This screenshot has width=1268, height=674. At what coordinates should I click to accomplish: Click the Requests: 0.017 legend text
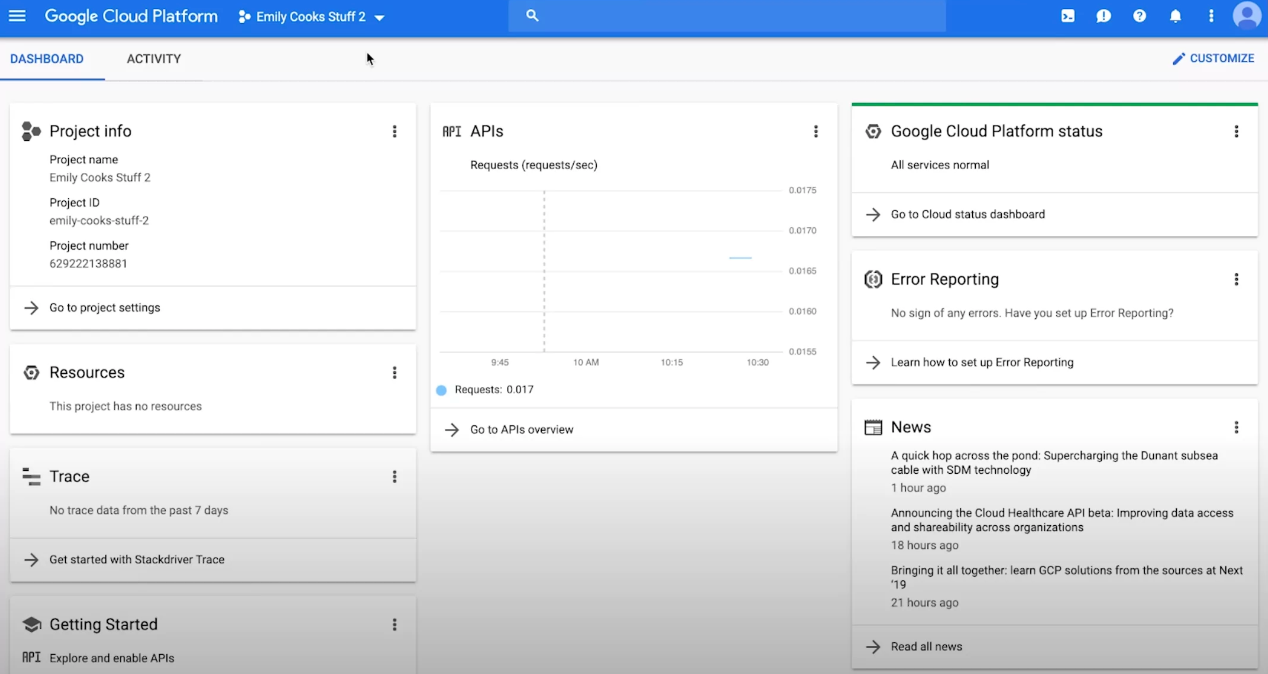(494, 390)
